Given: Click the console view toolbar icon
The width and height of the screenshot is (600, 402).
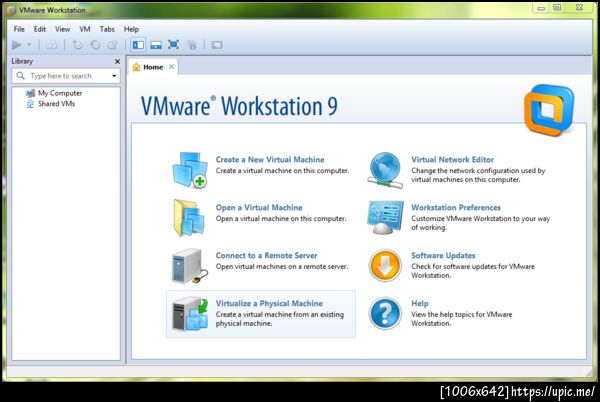Looking at the screenshot, I should coord(217,45).
